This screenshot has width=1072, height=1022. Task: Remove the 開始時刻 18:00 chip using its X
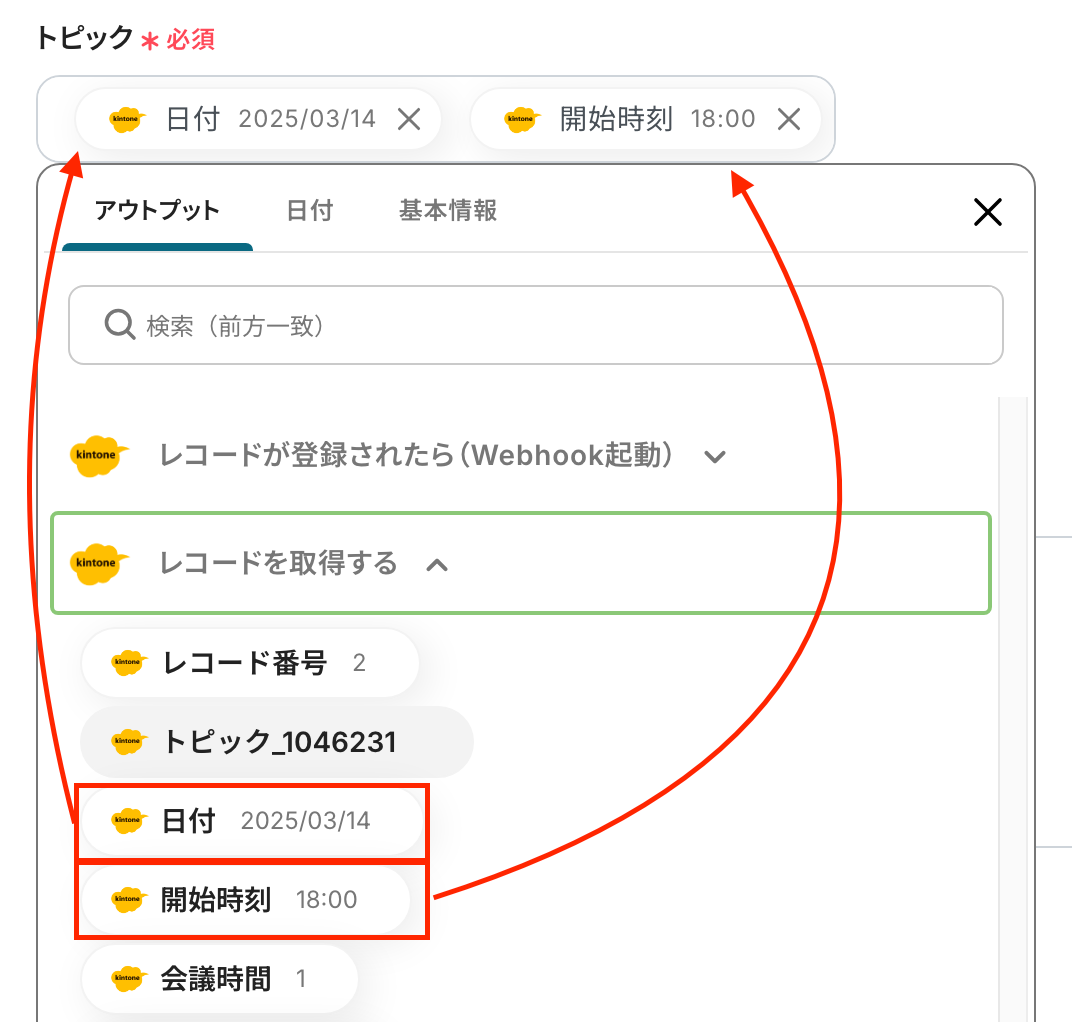point(789,120)
